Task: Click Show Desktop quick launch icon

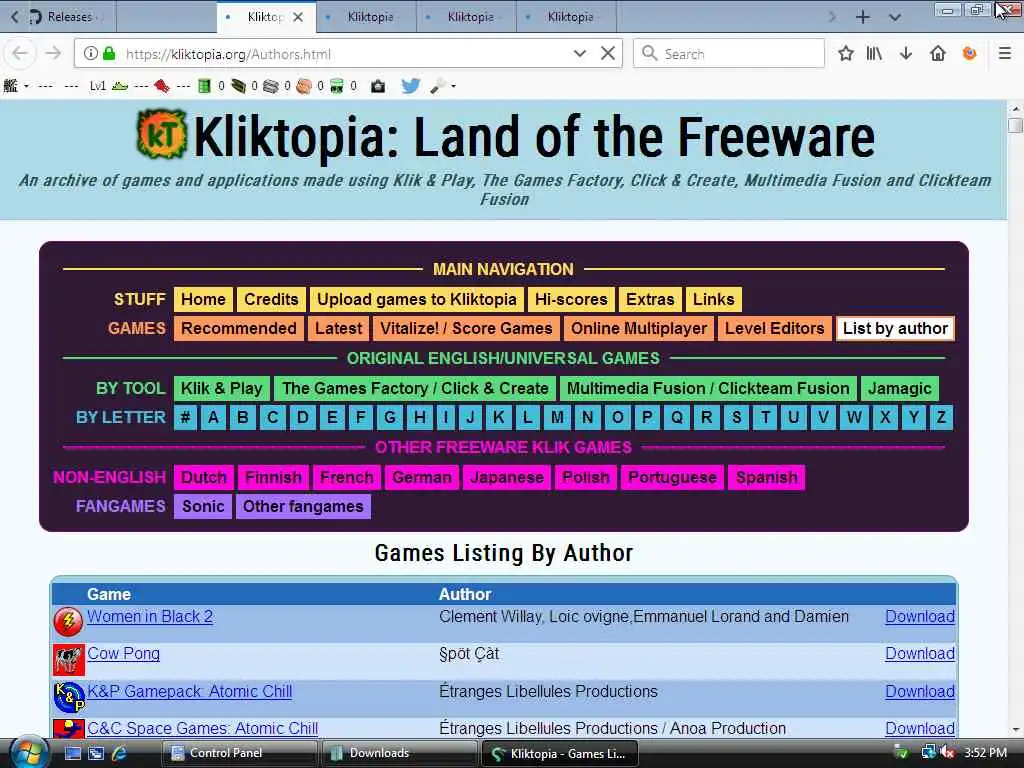Action: tap(72, 753)
